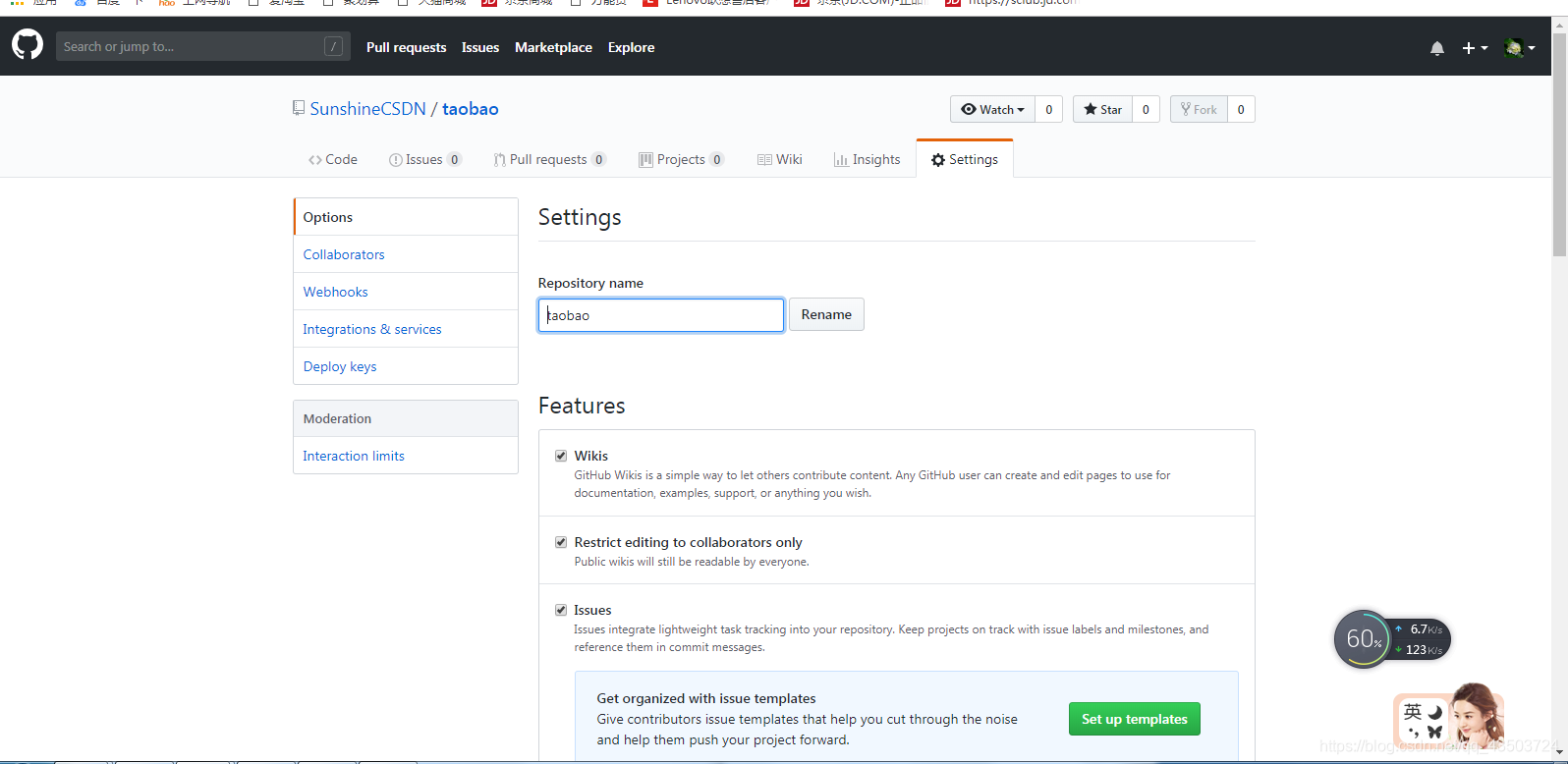Open Collaborators settings

pos(406,254)
